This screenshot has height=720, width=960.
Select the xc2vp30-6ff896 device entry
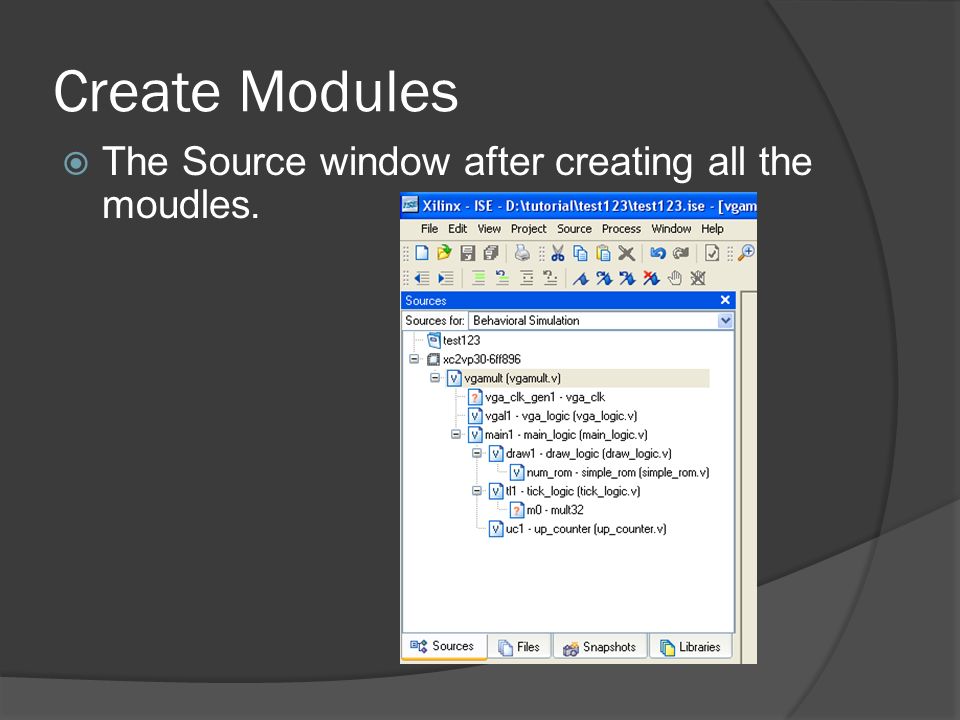click(473, 359)
